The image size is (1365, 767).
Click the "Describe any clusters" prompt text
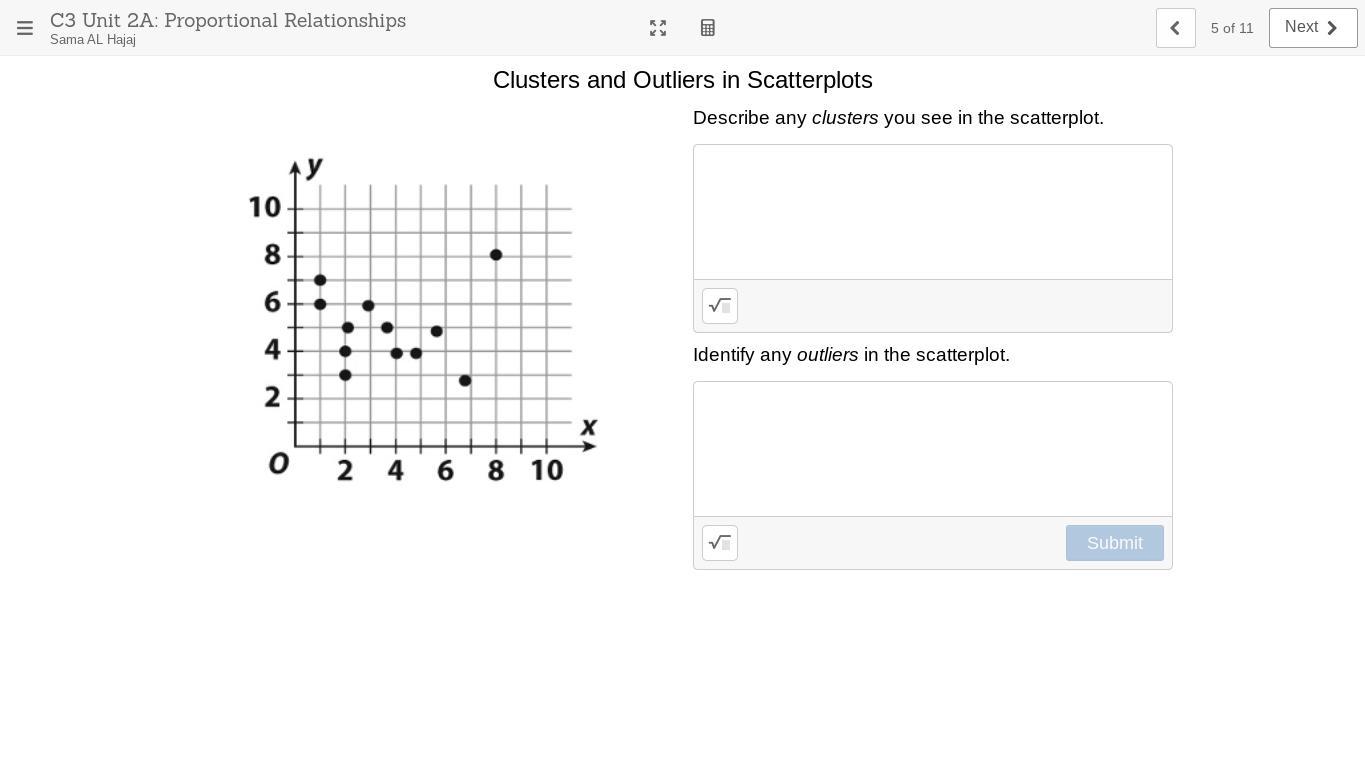[898, 118]
